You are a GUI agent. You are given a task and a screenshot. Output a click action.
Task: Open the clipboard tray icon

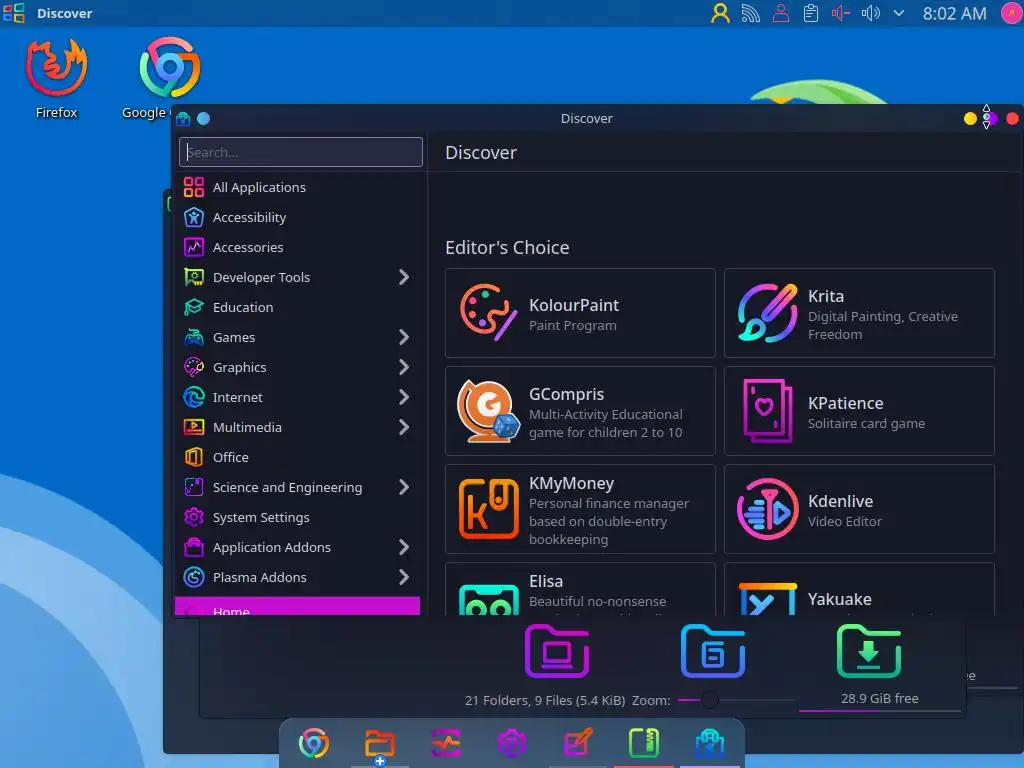pos(810,13)
